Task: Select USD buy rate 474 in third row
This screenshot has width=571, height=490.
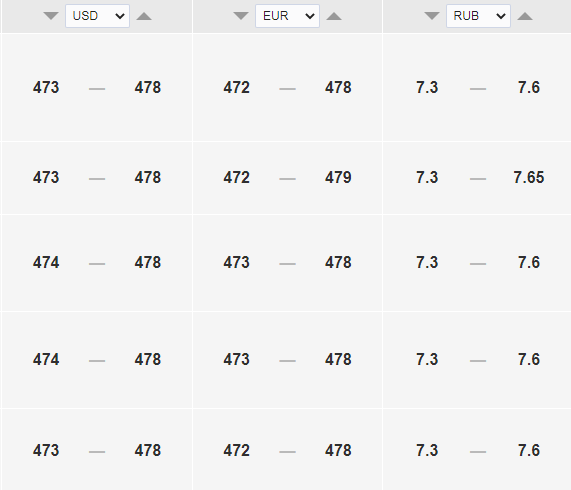Action: pos(46,262)
